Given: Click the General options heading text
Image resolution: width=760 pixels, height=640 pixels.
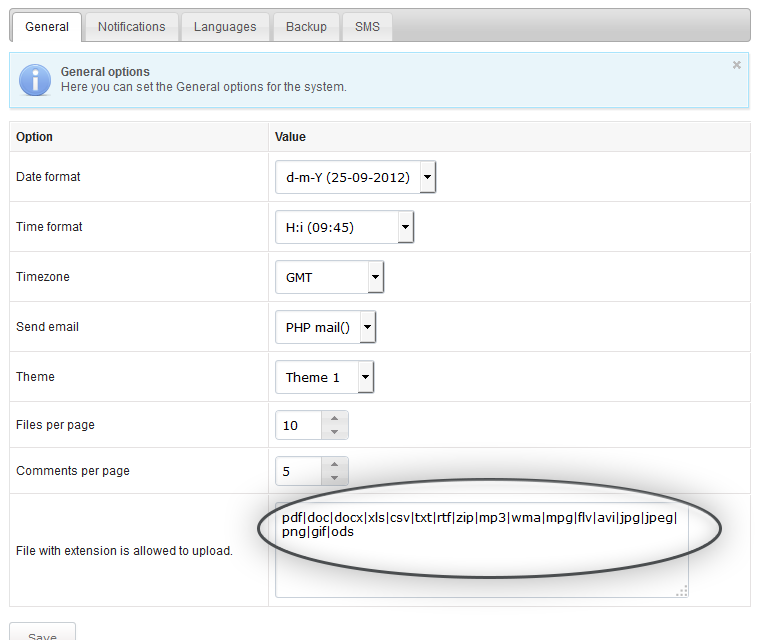Looking at the screenshot, I should pos(105,72).
